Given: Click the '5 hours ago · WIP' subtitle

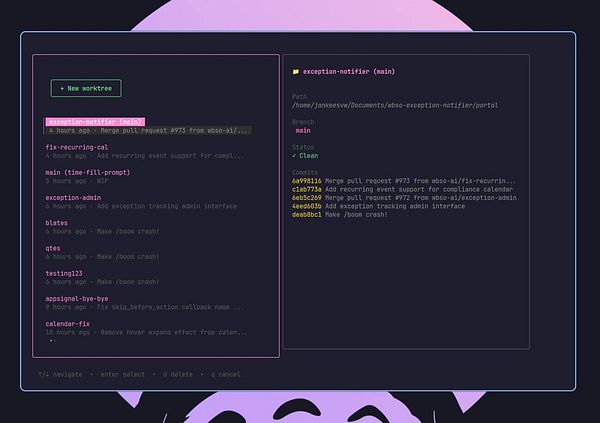Looking at the screenshot, I should [x=77, y=181].
